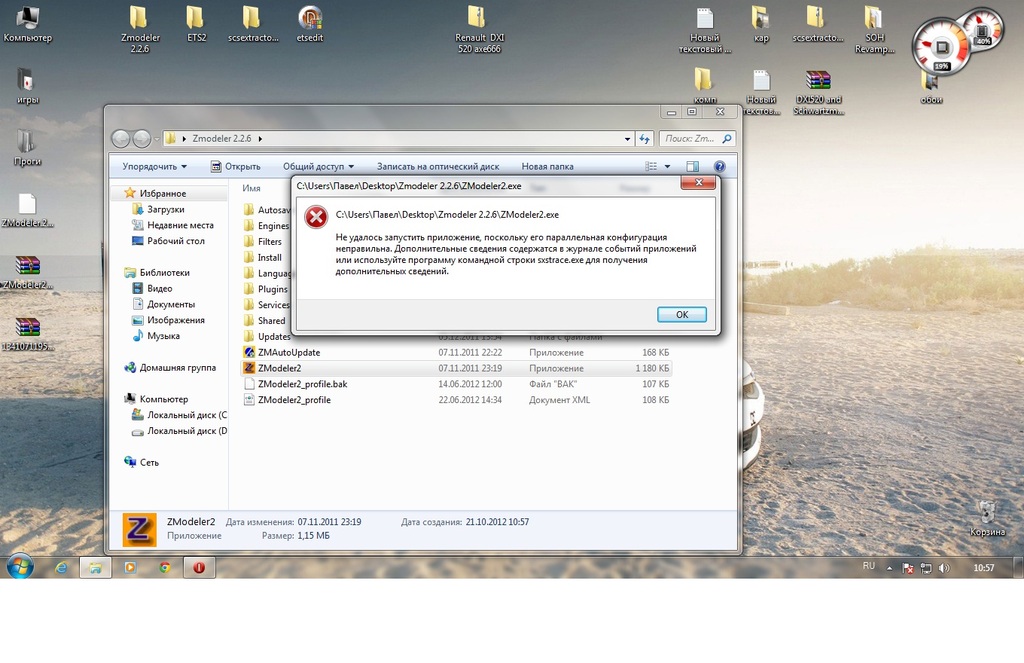Select ZModeler2_profile.bak in the file list

(301, 384)
